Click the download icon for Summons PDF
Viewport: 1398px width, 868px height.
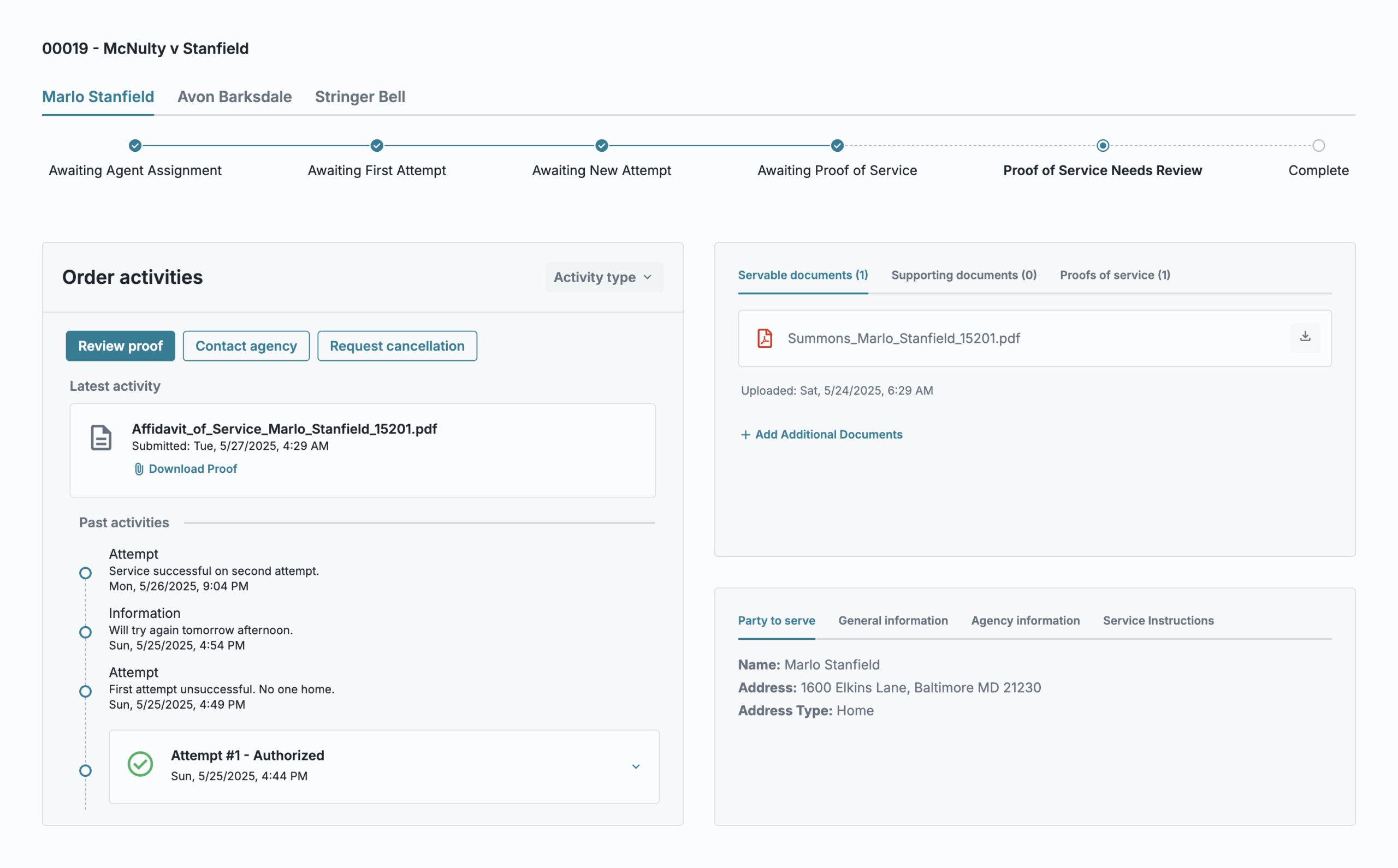(1305, 337)
